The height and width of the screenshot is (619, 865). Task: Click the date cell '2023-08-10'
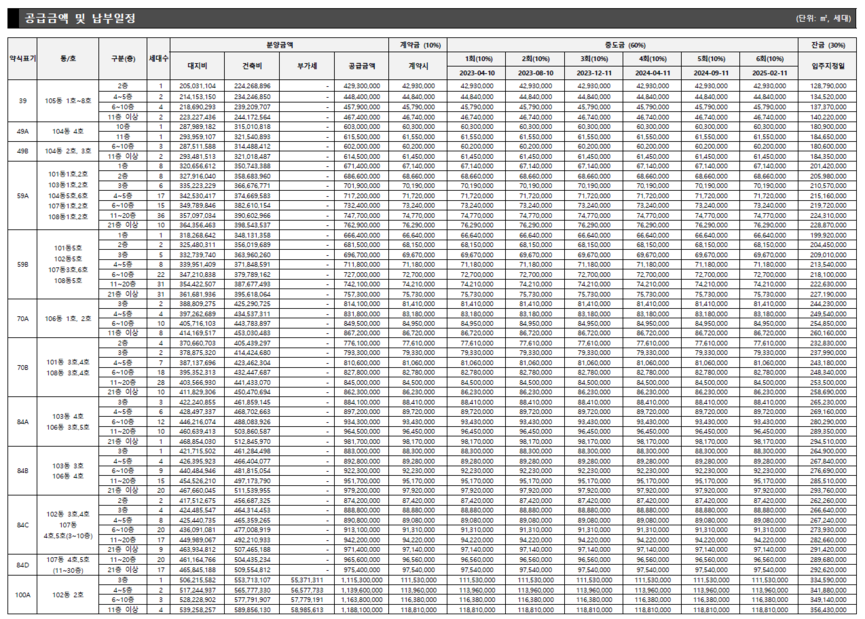click(535, 73)
